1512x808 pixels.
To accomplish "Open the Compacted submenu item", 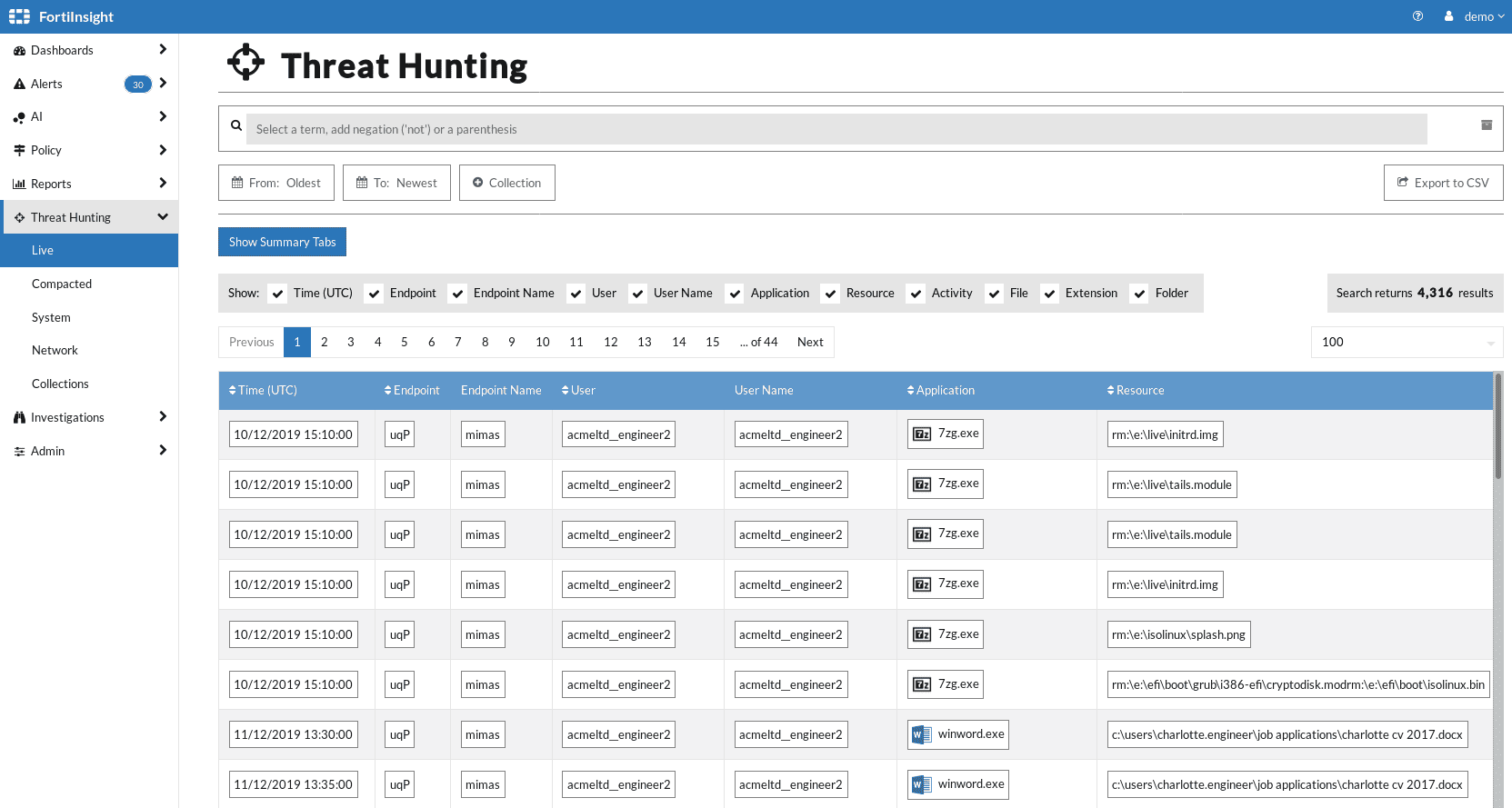I will [x=62, y=284].
